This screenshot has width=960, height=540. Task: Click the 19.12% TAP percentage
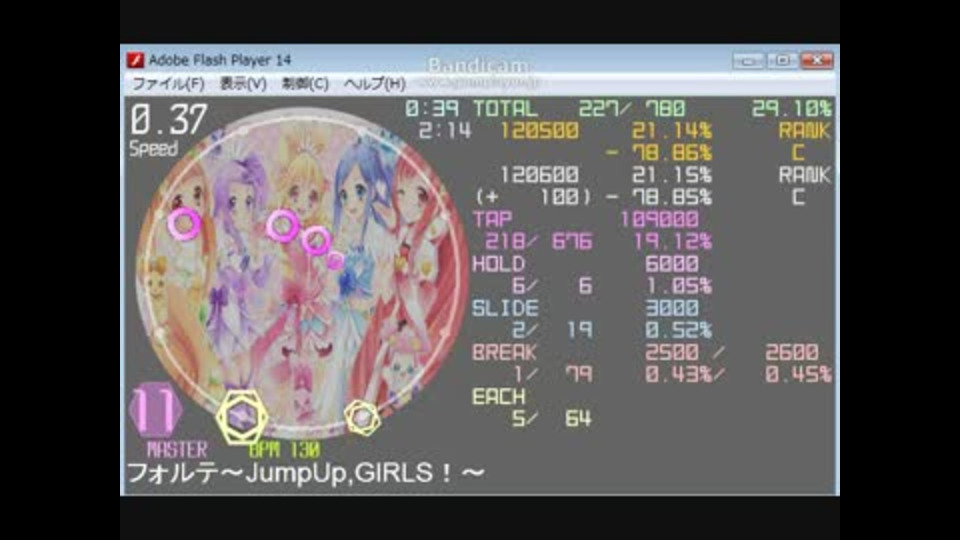[672, 241]
